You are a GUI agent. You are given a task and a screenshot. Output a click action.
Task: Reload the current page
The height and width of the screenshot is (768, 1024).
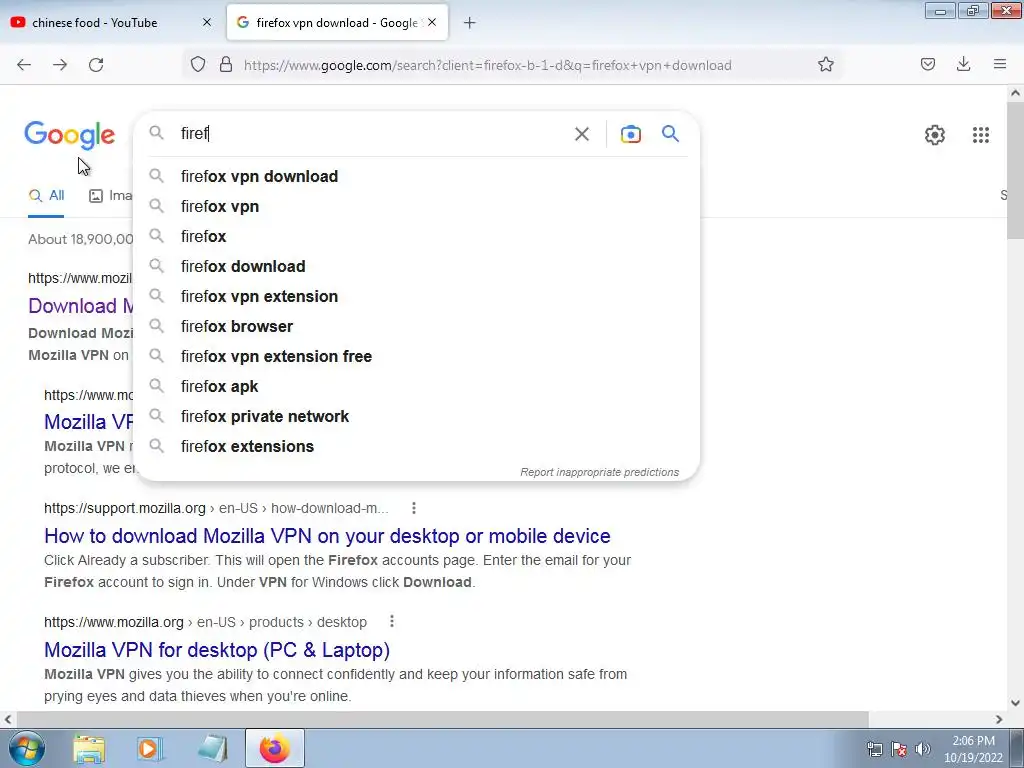click(96, 65)
